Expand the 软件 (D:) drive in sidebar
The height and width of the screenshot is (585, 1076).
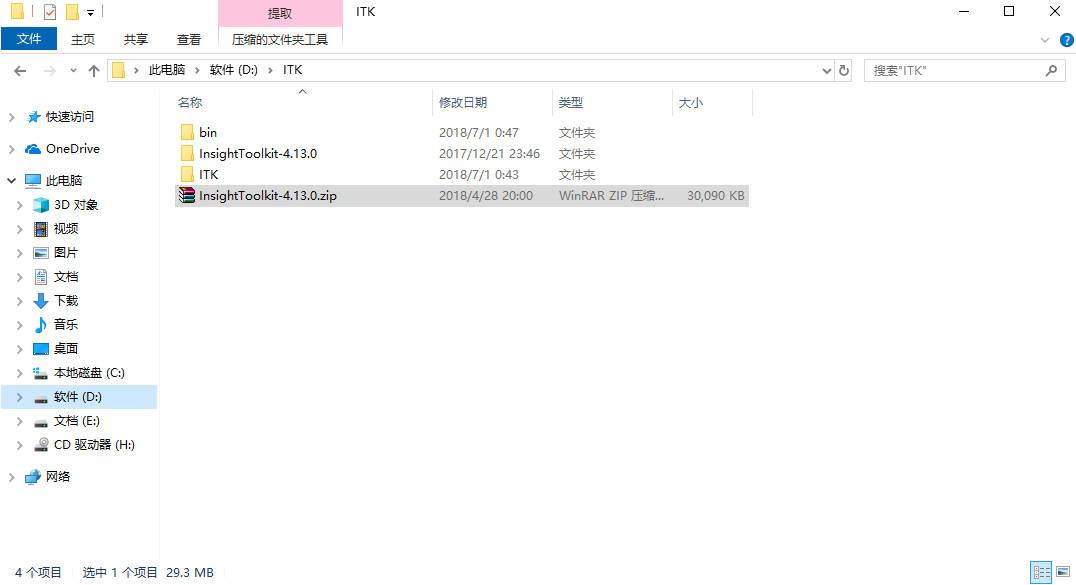click(19, 396)
